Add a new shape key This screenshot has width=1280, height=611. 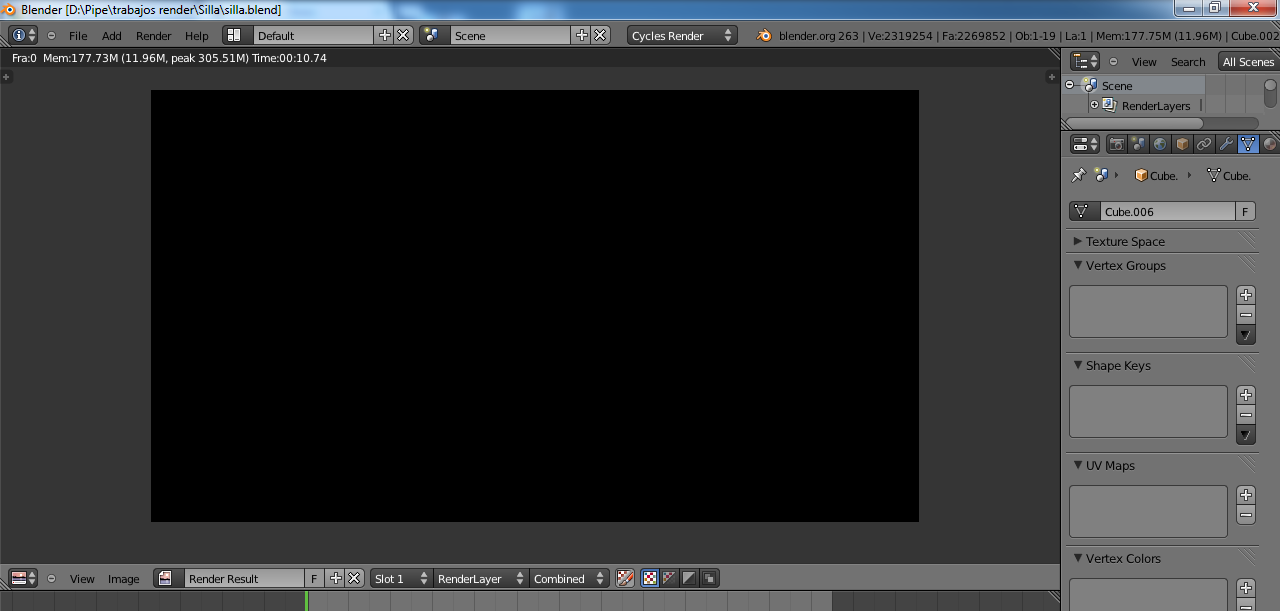point(1246,395)
